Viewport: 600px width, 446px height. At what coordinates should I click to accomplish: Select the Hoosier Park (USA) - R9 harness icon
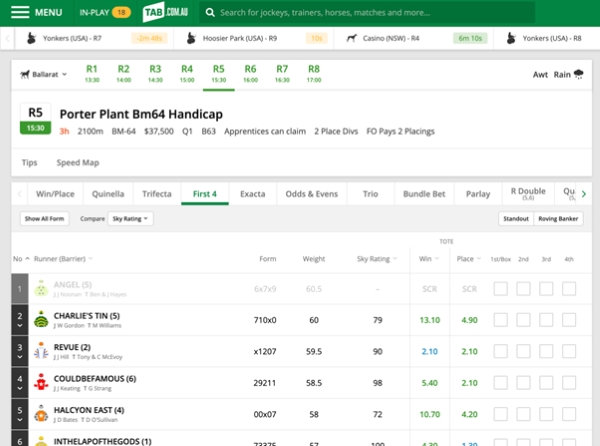point(191,38)
